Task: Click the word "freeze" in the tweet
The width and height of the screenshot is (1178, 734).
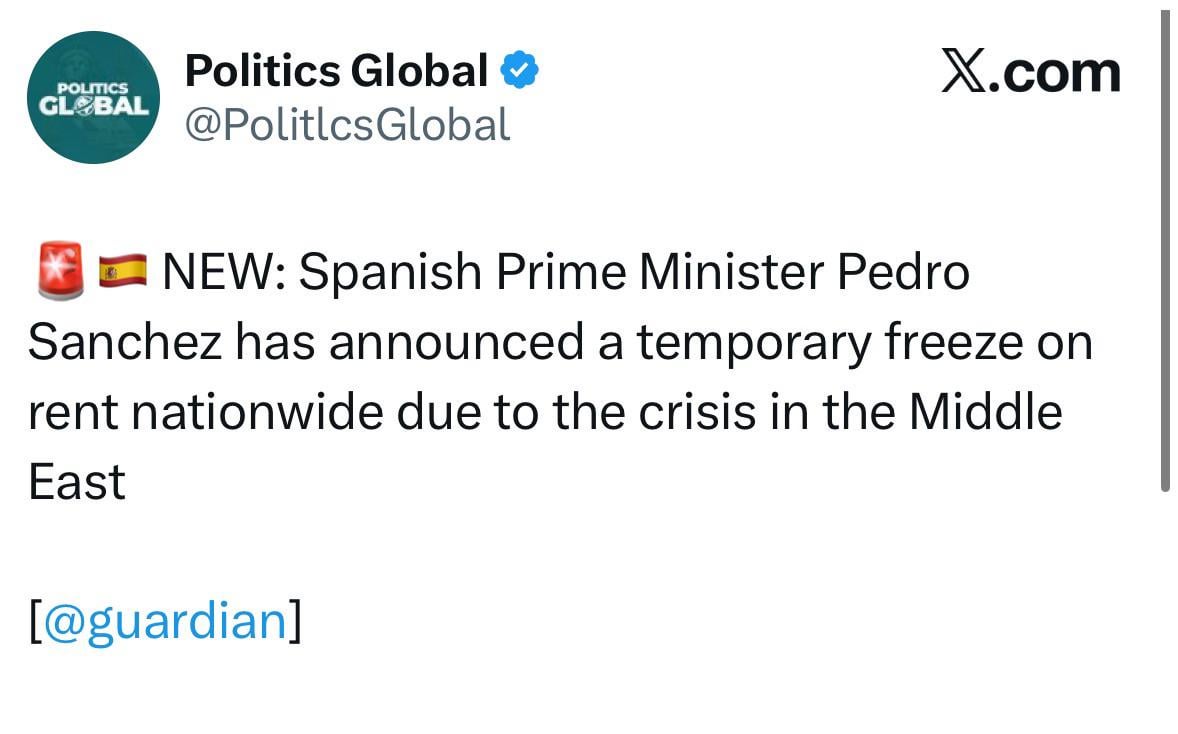Action: click(954, 343)
